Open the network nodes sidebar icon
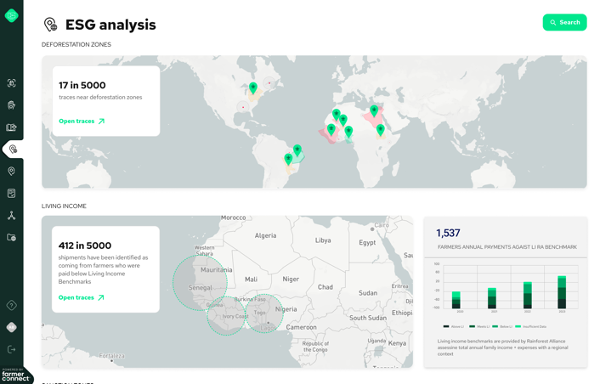 11,215
